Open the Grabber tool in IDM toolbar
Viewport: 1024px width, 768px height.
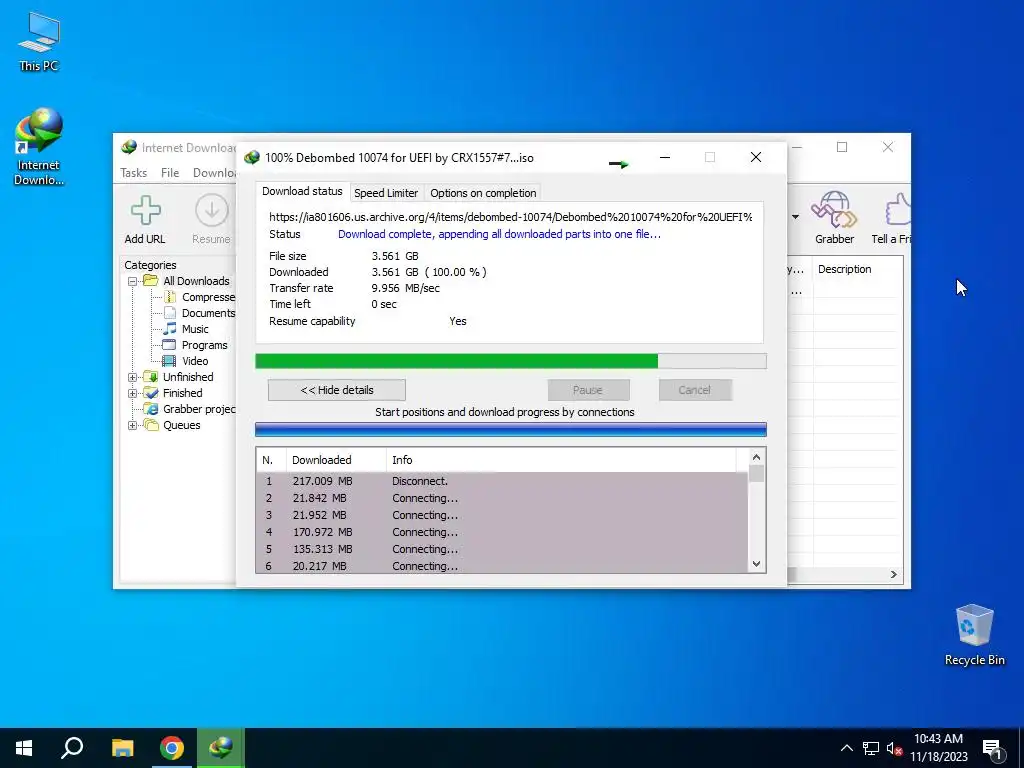click(834, 218)
